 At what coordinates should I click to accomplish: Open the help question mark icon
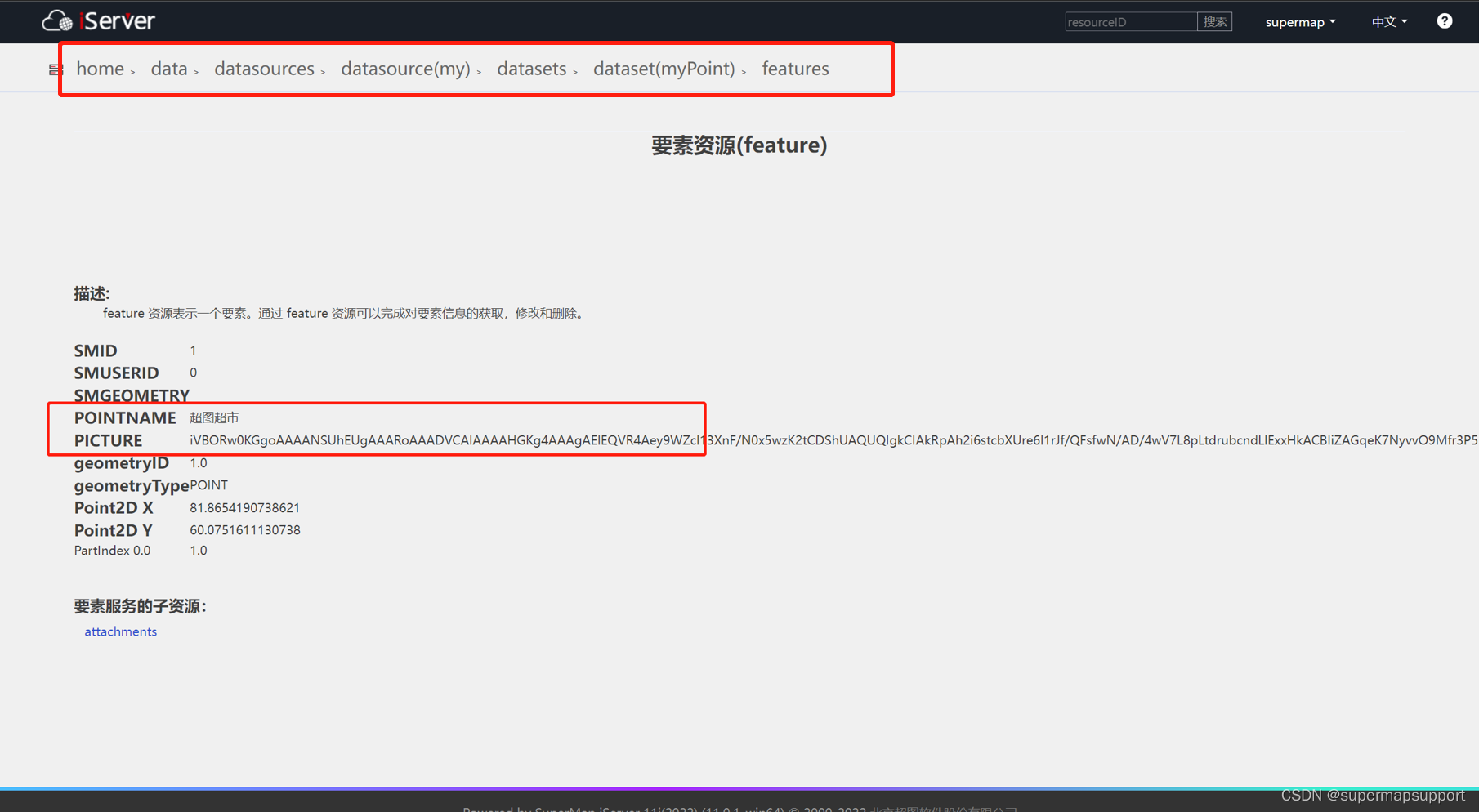1444,20
